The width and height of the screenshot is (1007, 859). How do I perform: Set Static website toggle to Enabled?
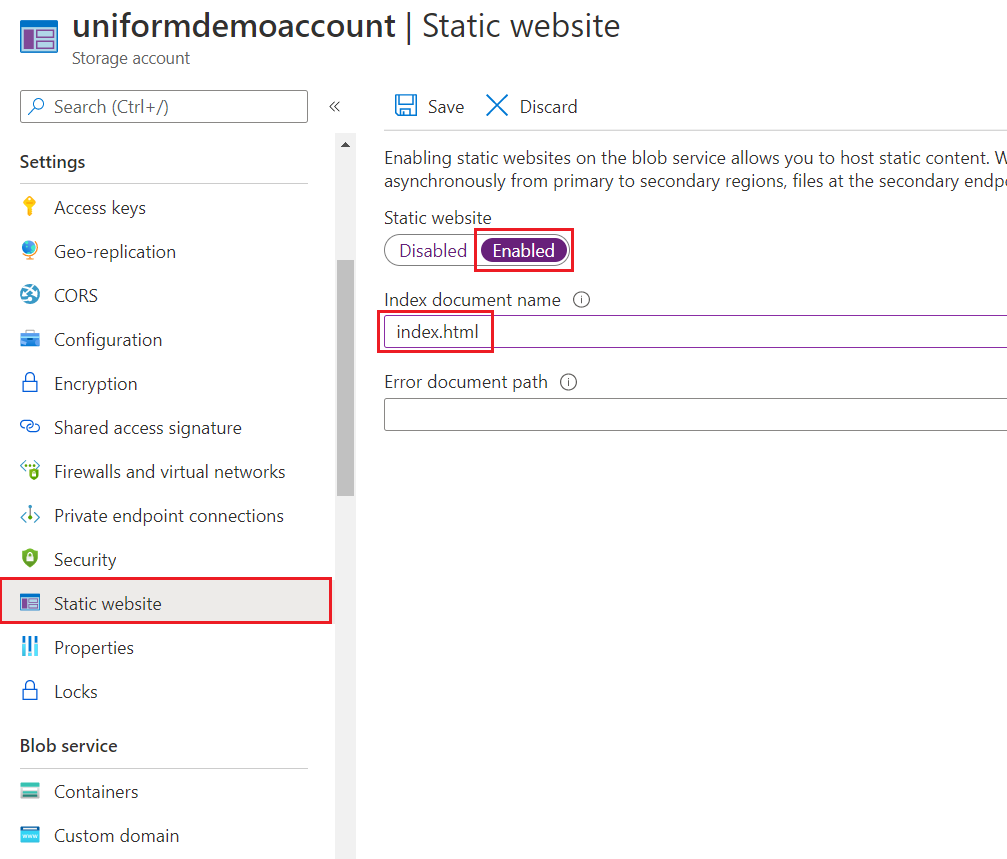(523, 251)
